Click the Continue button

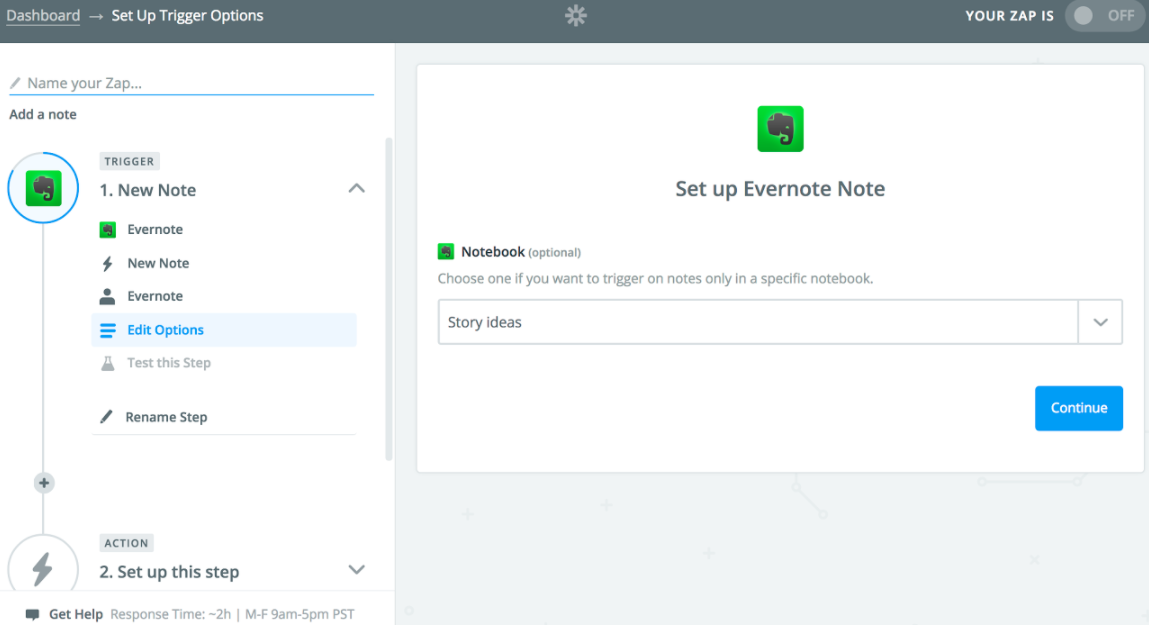[1079, 408]
